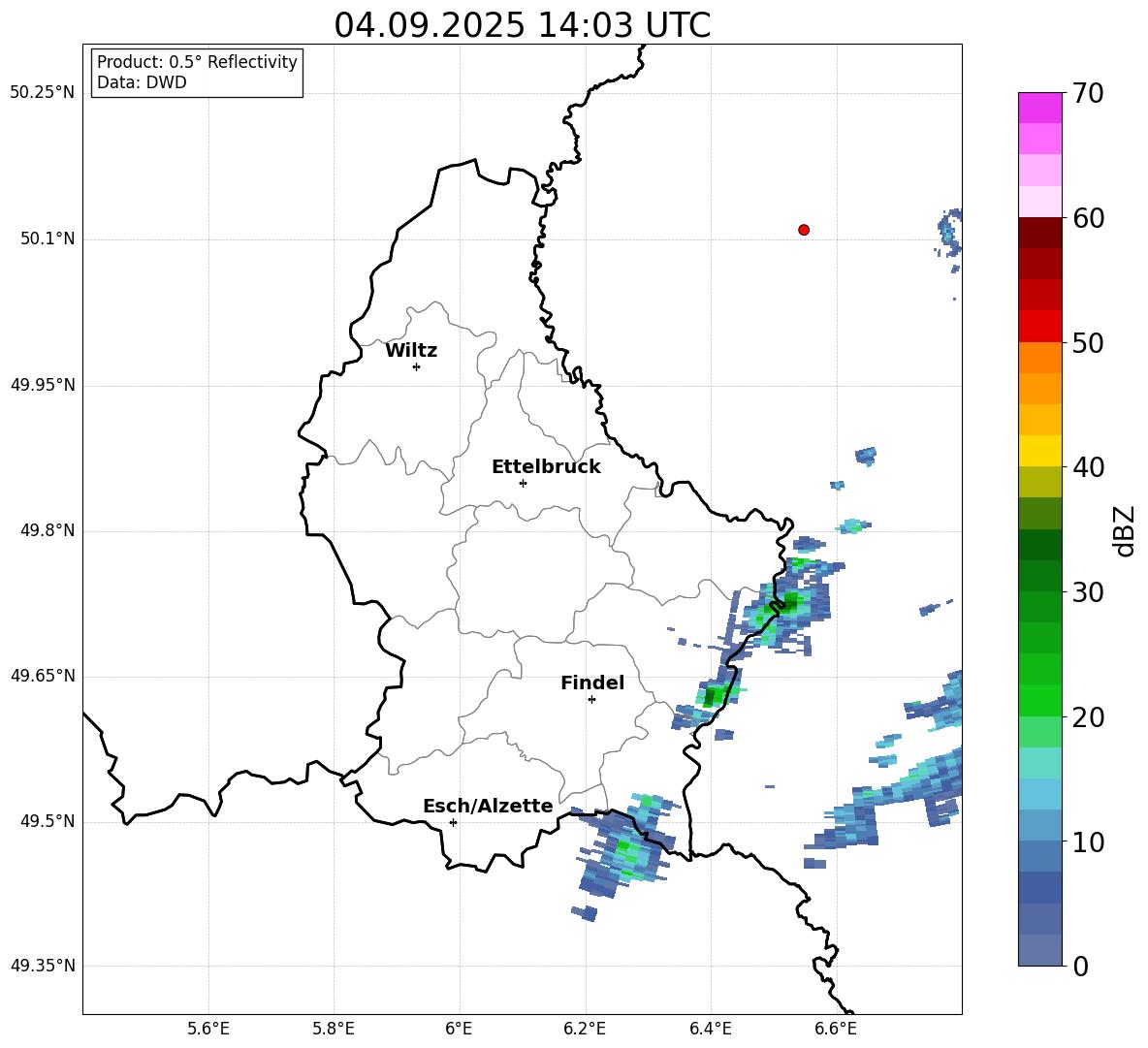Click the Product: 0.5° Reflectivity text
The image size is (1148, 1048).
point(197,61)
